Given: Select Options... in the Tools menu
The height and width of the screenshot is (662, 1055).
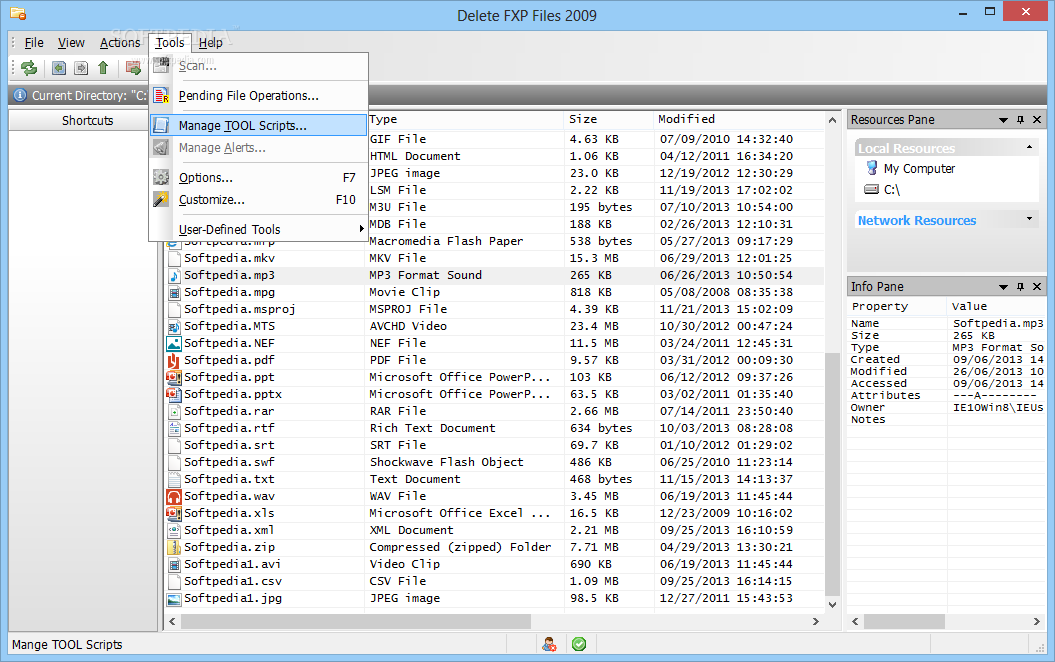Looking at the screenshot, I should click(x=258, y=178).
